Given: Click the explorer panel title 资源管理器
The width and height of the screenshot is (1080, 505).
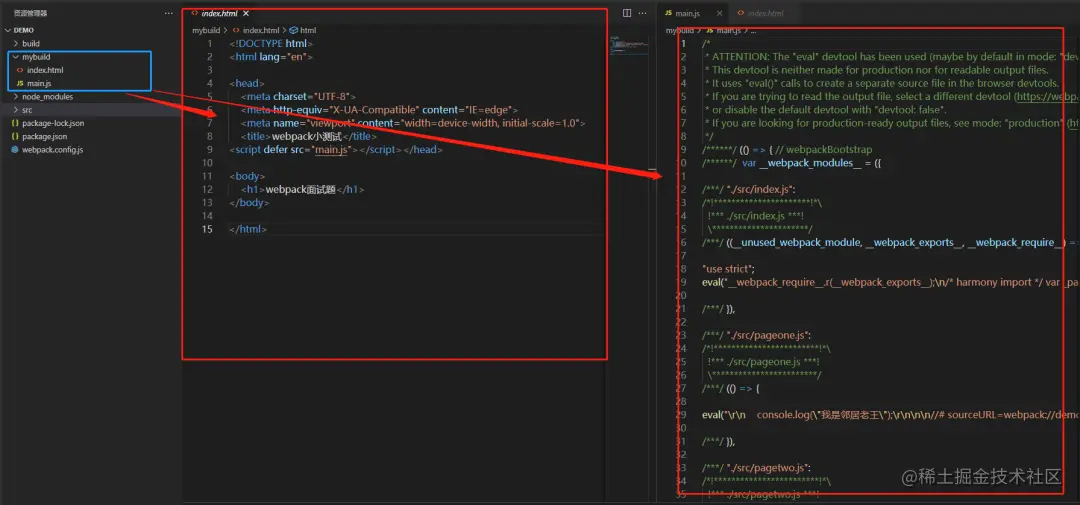Looking at the screenshot, I should (31, 13).
